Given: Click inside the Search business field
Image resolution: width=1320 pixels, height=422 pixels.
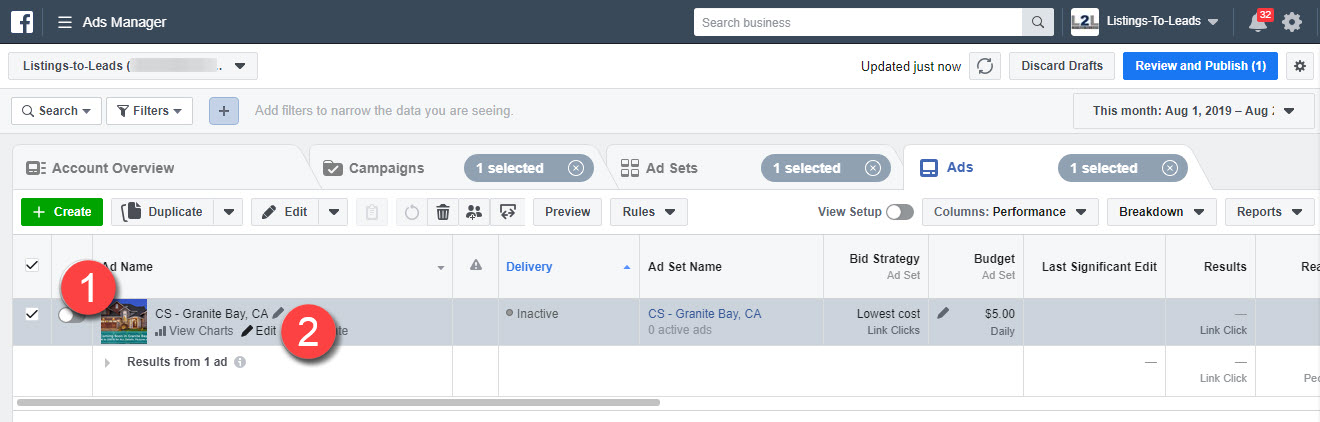Looking at the screenshot, I should pos(858,22).
